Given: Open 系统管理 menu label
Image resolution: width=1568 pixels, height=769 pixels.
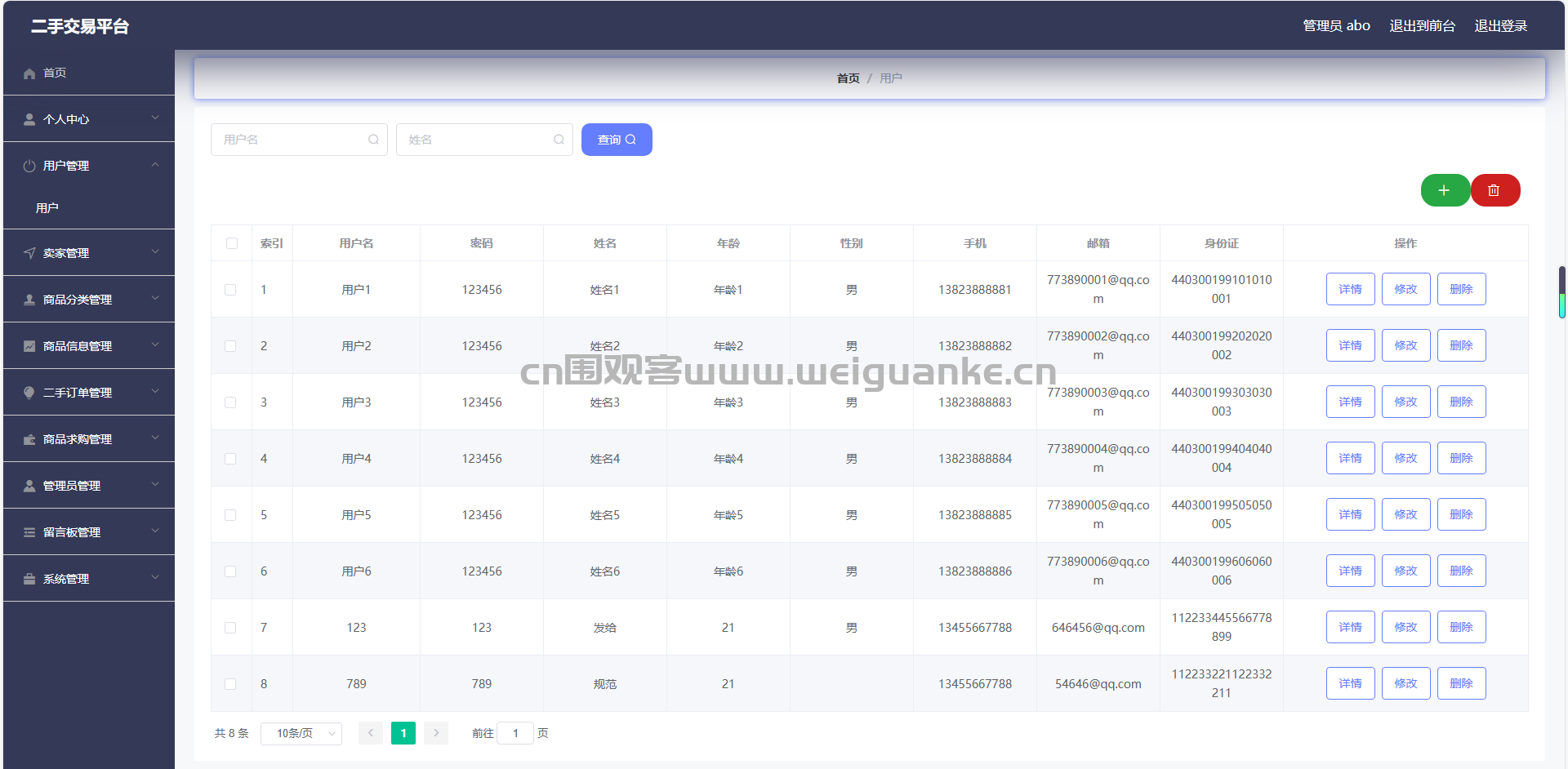Looking at the screenshot, I should point(66,579).
